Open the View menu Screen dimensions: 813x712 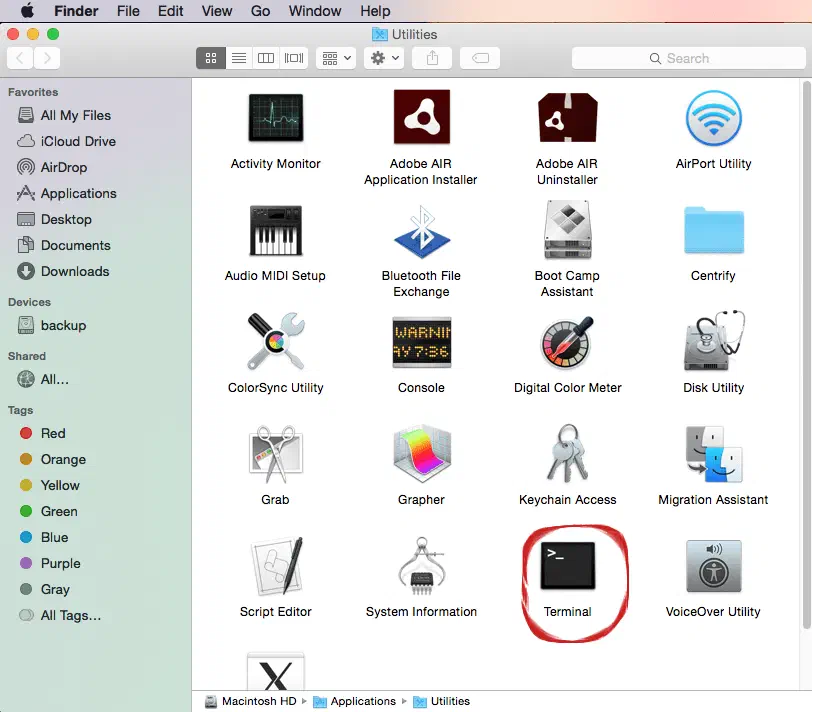217,11
